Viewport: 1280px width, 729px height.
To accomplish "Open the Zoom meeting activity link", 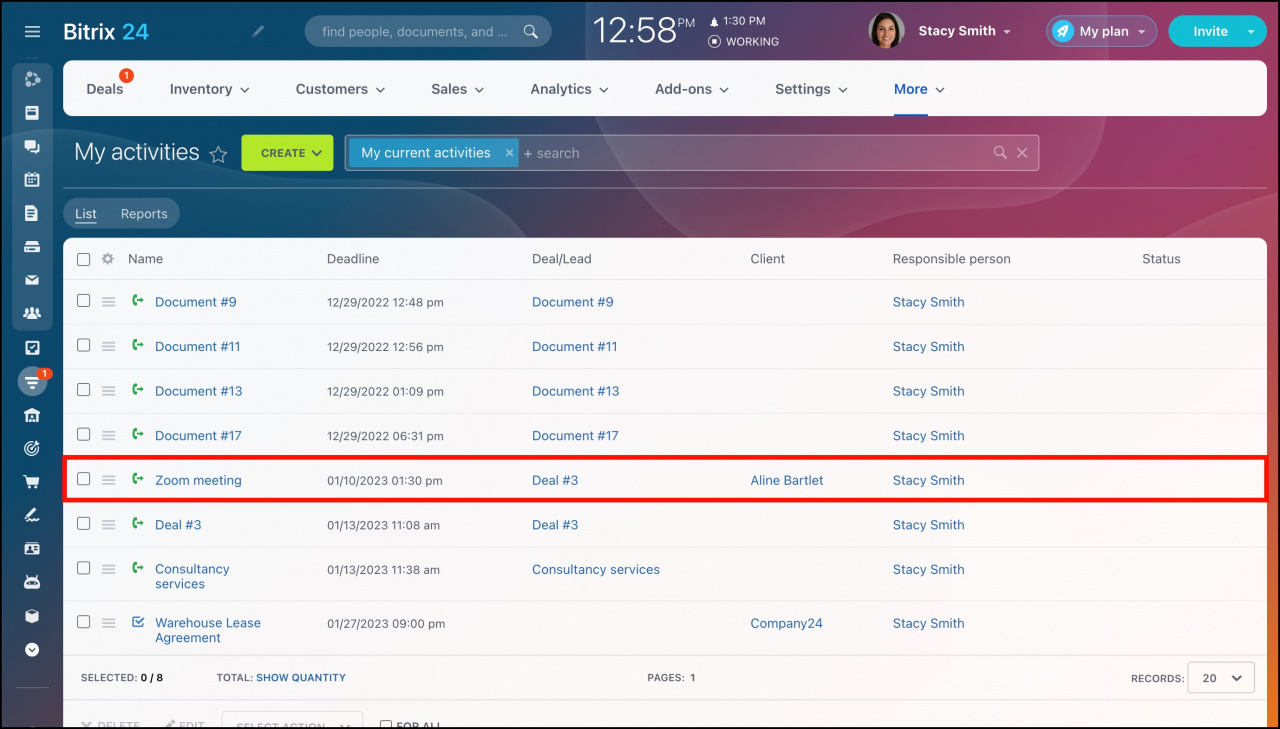I will (198, 480).
